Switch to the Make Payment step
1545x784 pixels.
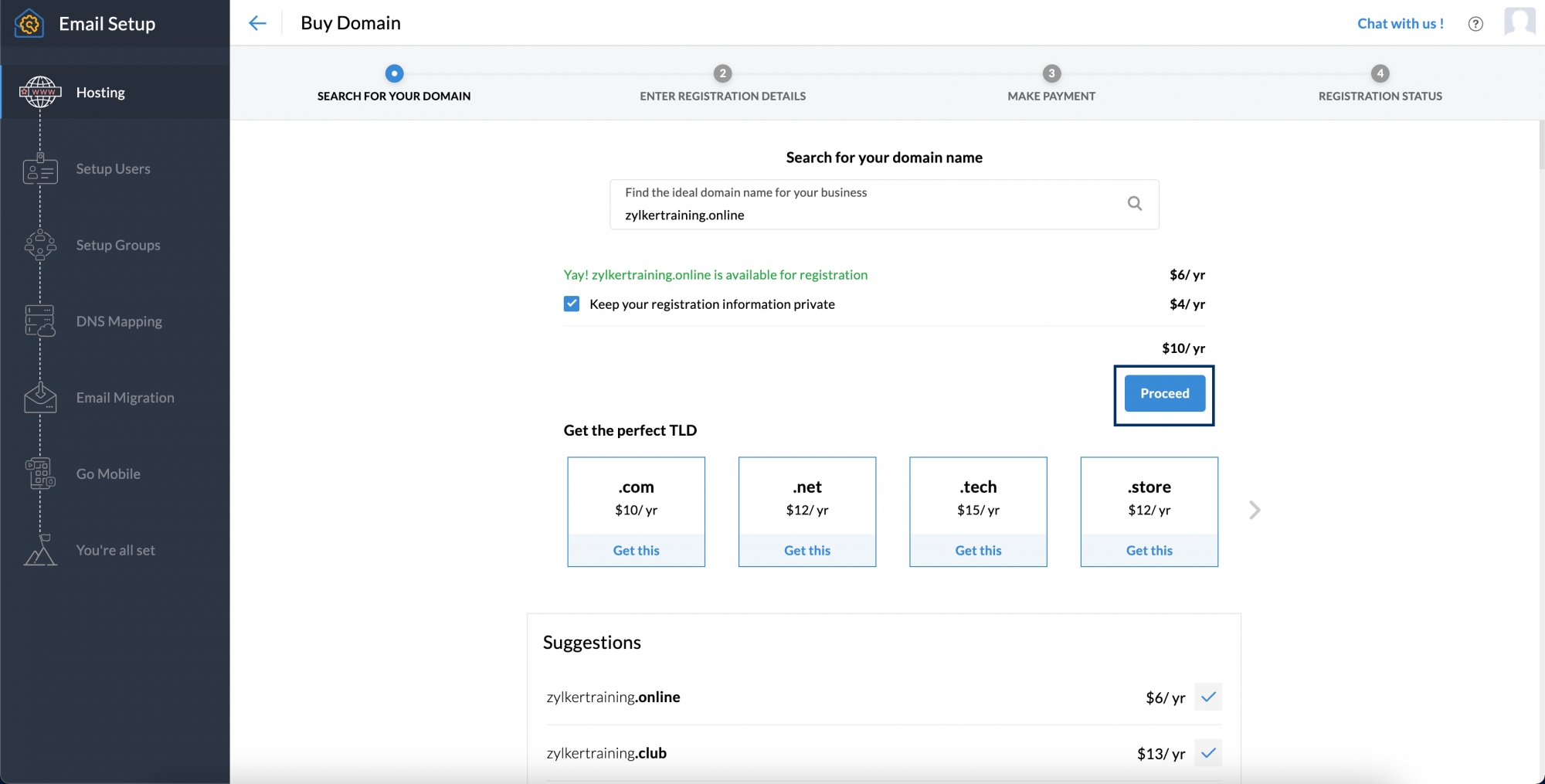(1051, 73)
